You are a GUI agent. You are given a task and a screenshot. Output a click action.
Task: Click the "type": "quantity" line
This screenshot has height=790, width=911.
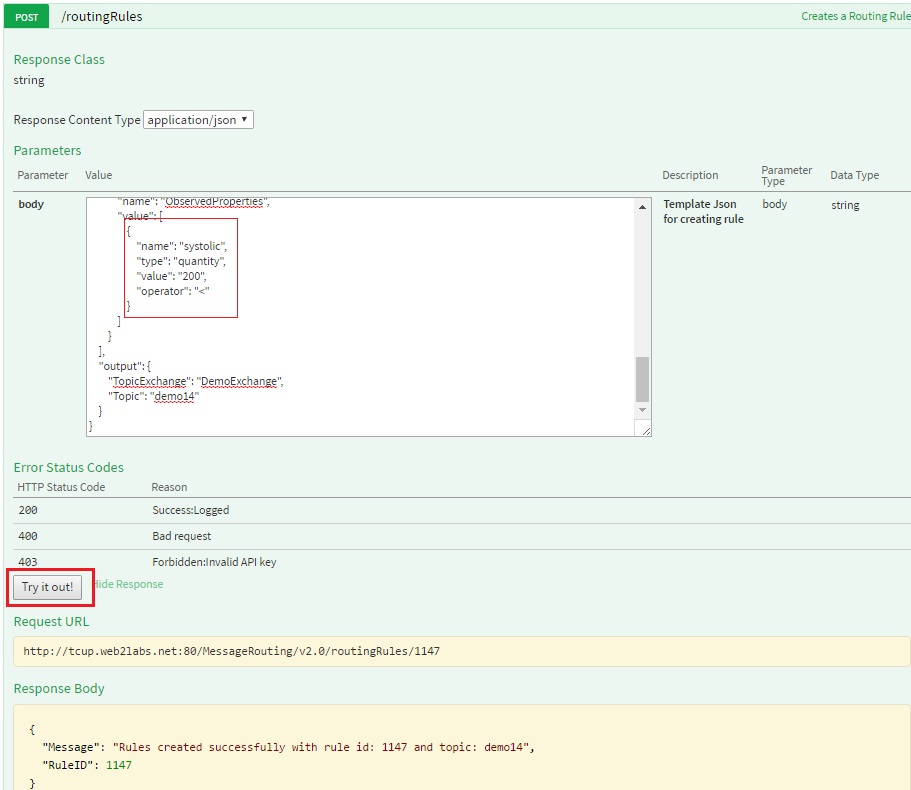(x=181, y=261)
